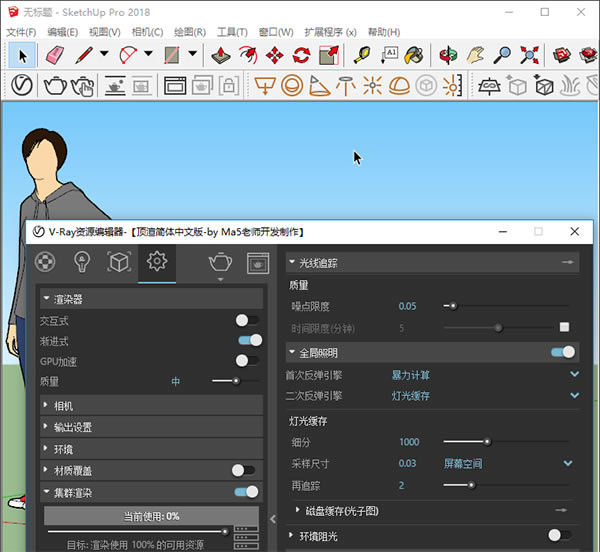600x552 pixels.
Task: Add a V-Ray omni light
Action: [x=372, y=85]
